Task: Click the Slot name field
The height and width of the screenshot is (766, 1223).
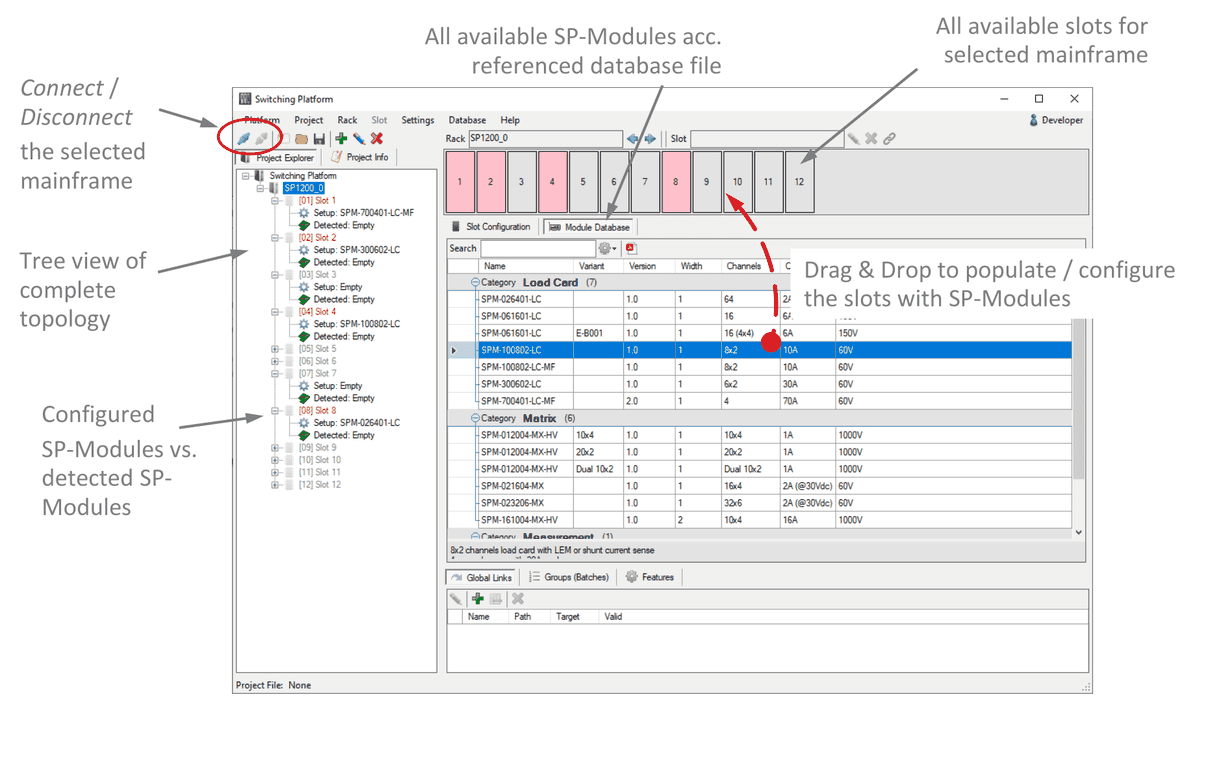Action: [x=766, y=139]
